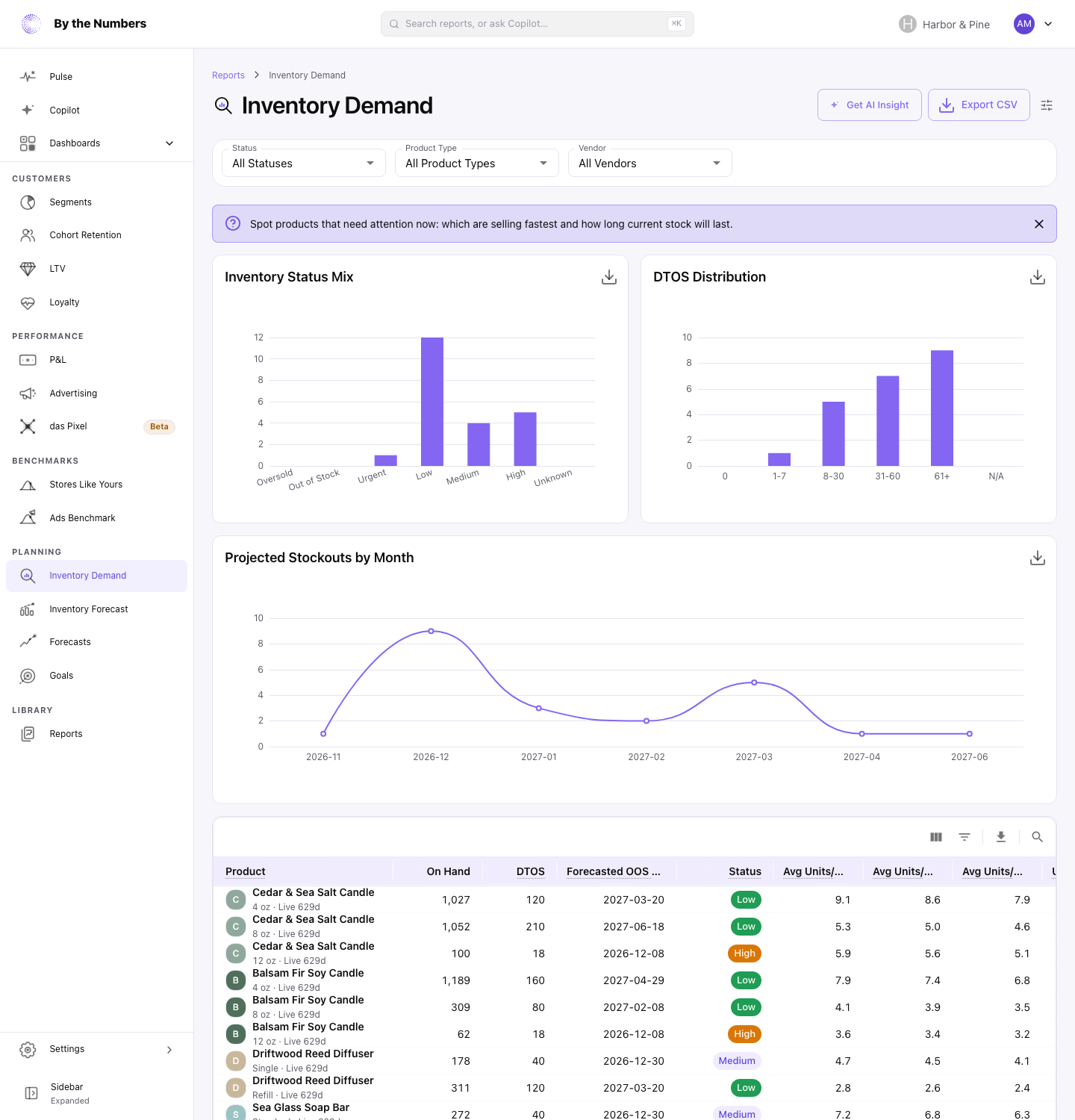Sort table by Product column header

click(x=246, y=871)
